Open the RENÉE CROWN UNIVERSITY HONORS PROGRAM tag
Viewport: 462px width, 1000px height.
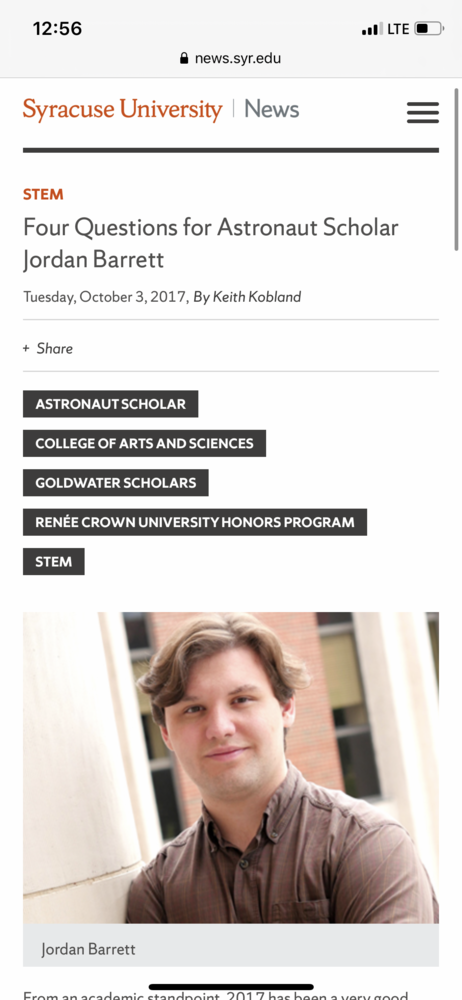[195, 522]
